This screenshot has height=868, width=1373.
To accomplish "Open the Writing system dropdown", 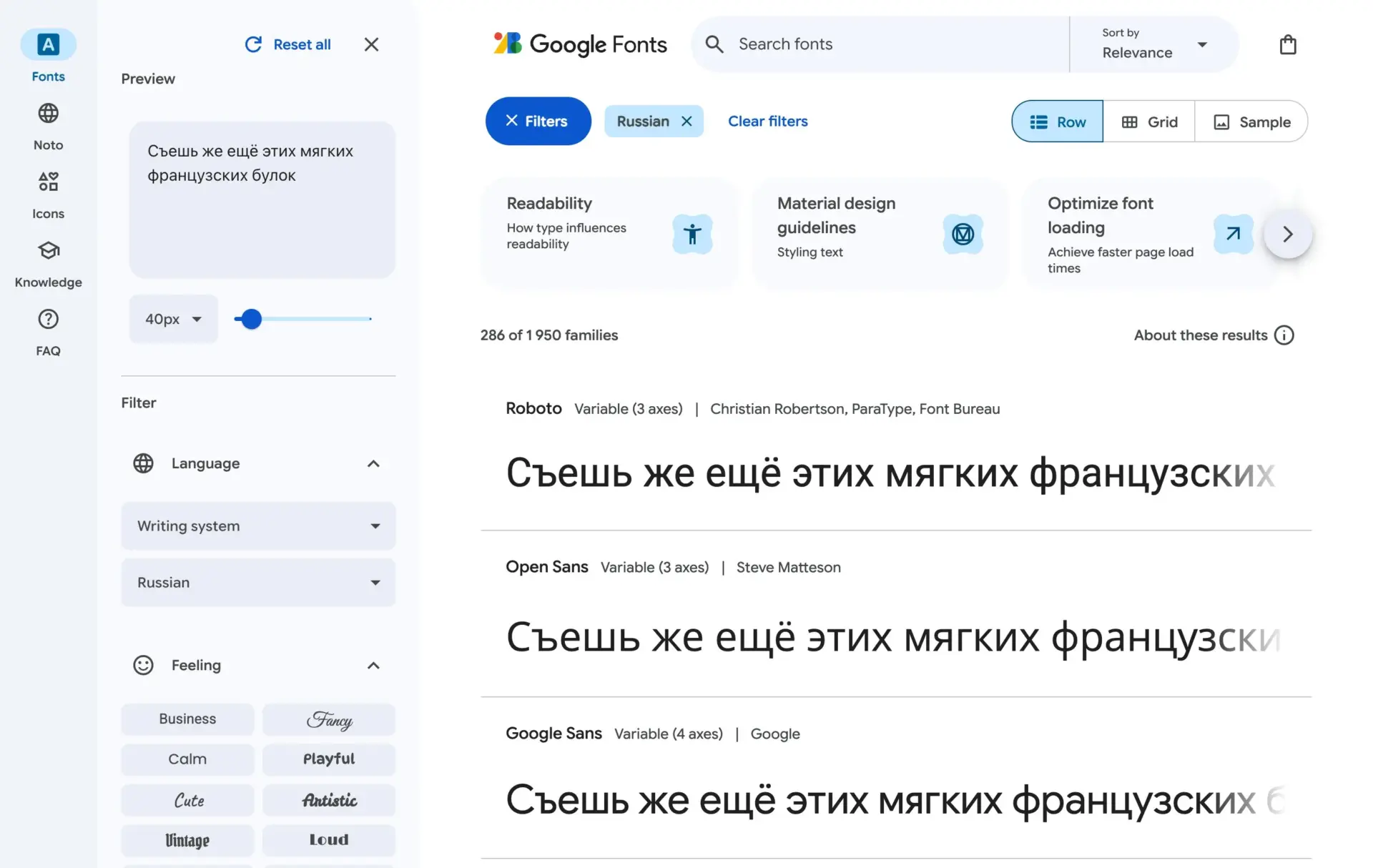I will (x=258, y=526).
